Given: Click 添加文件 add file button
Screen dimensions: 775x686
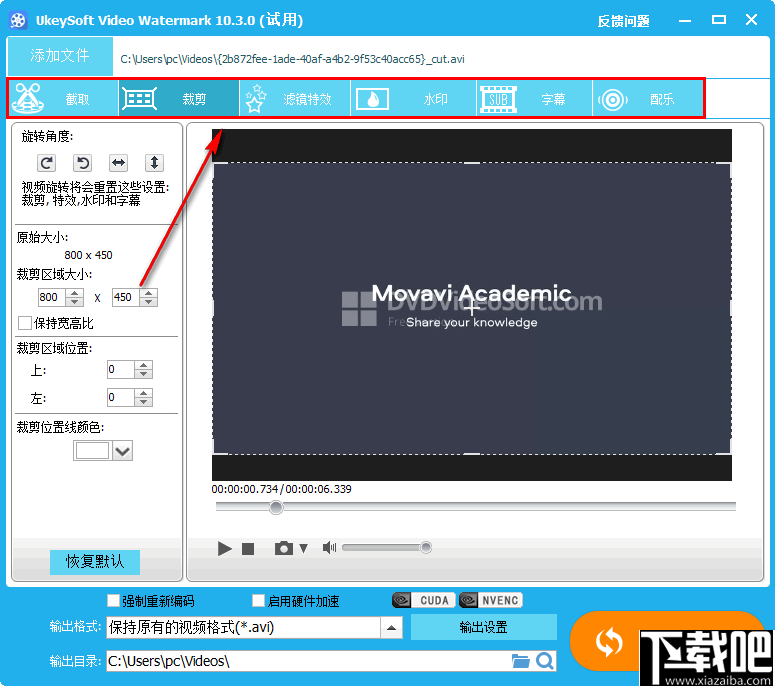Looking at the screenshot, I should pos(60,55).
